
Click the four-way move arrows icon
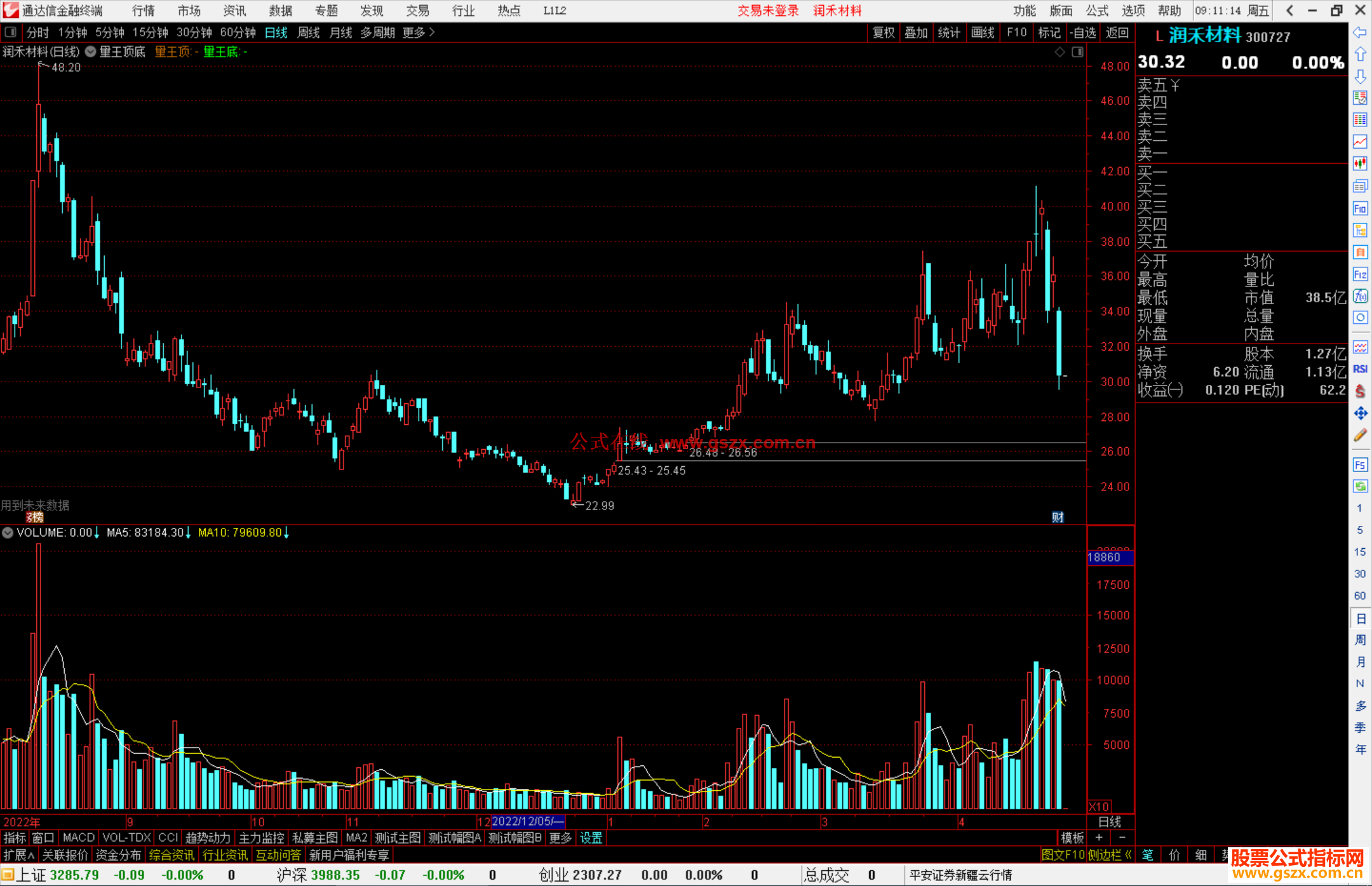point(1360,413)
